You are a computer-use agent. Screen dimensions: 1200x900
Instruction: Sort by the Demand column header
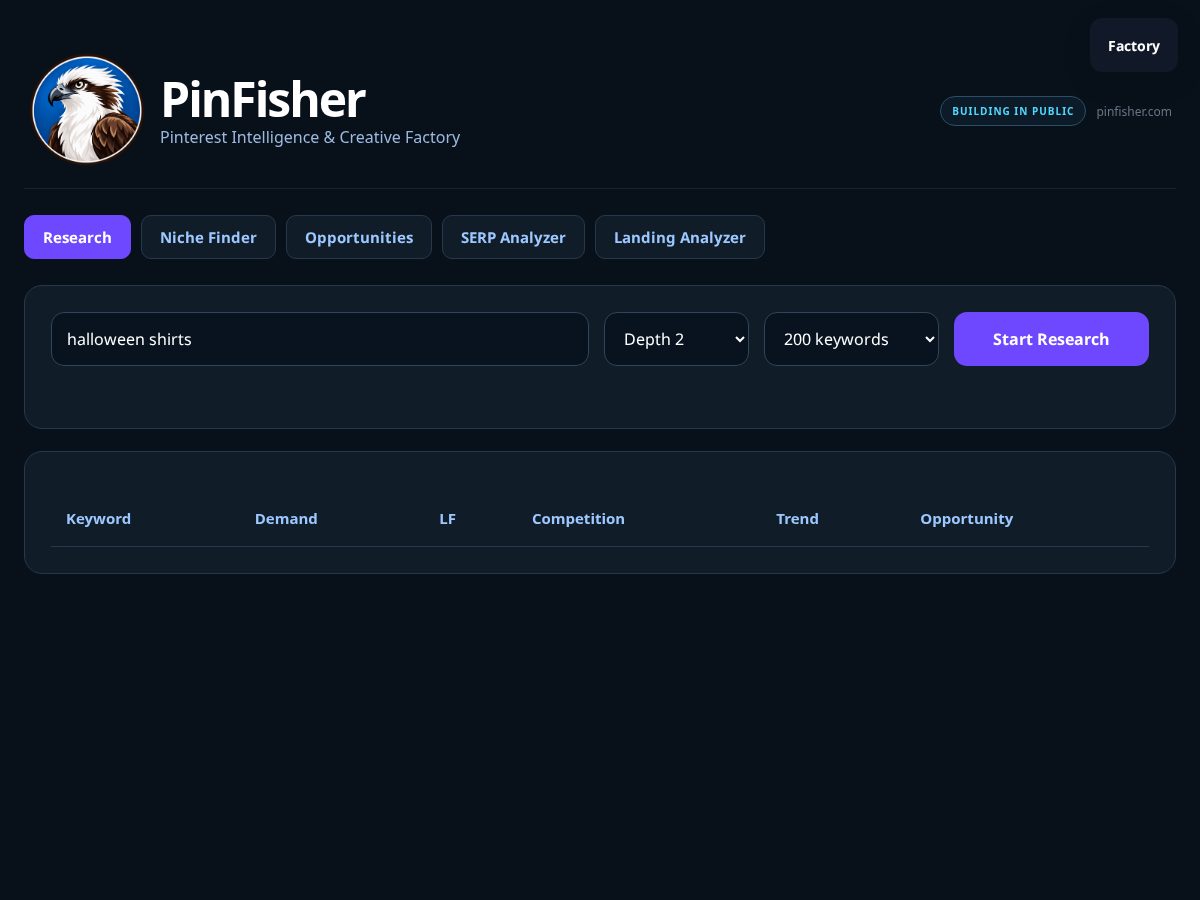coord(286,518)
